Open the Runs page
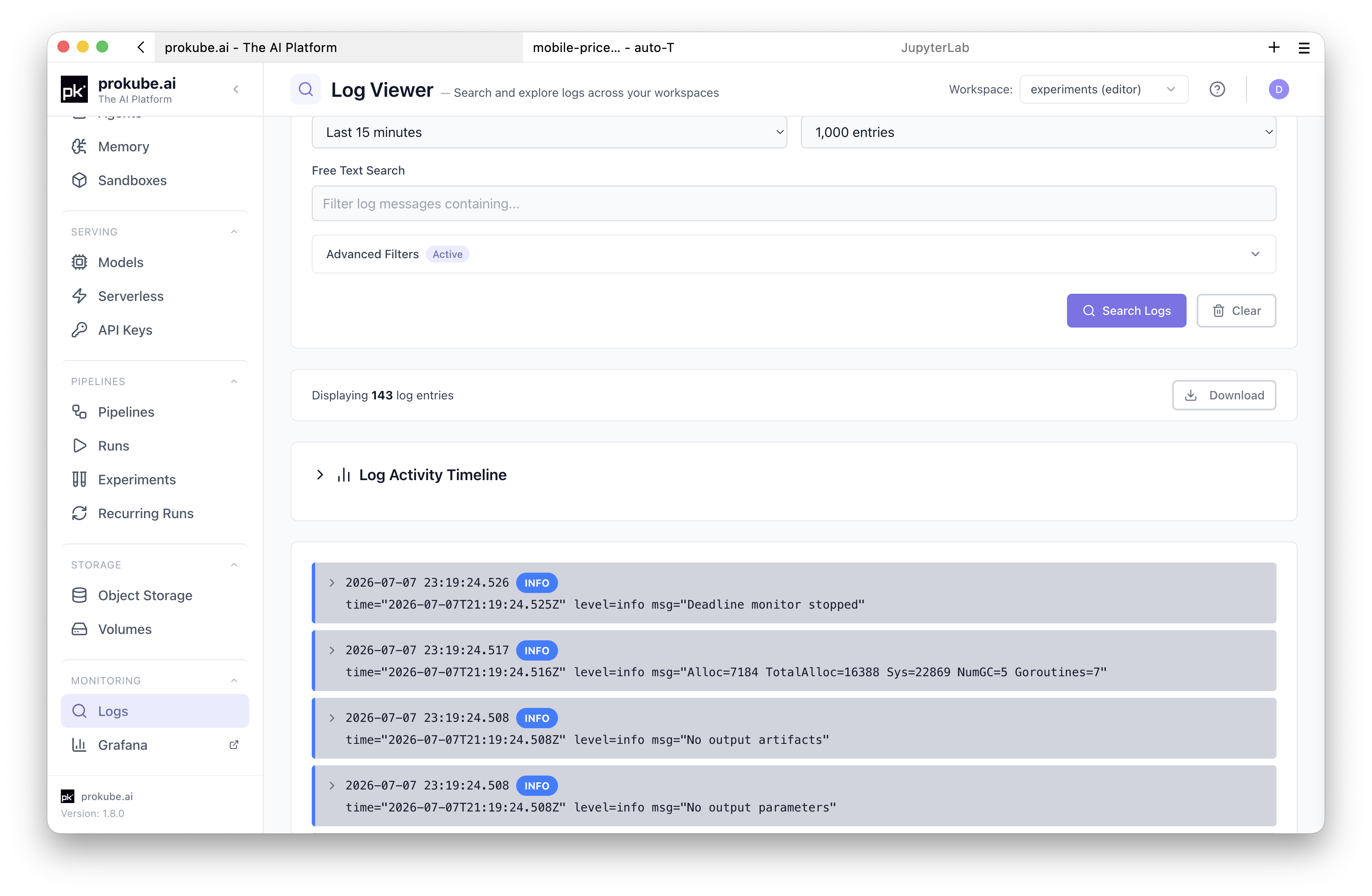1372x896 pixels. click(155, 446)
